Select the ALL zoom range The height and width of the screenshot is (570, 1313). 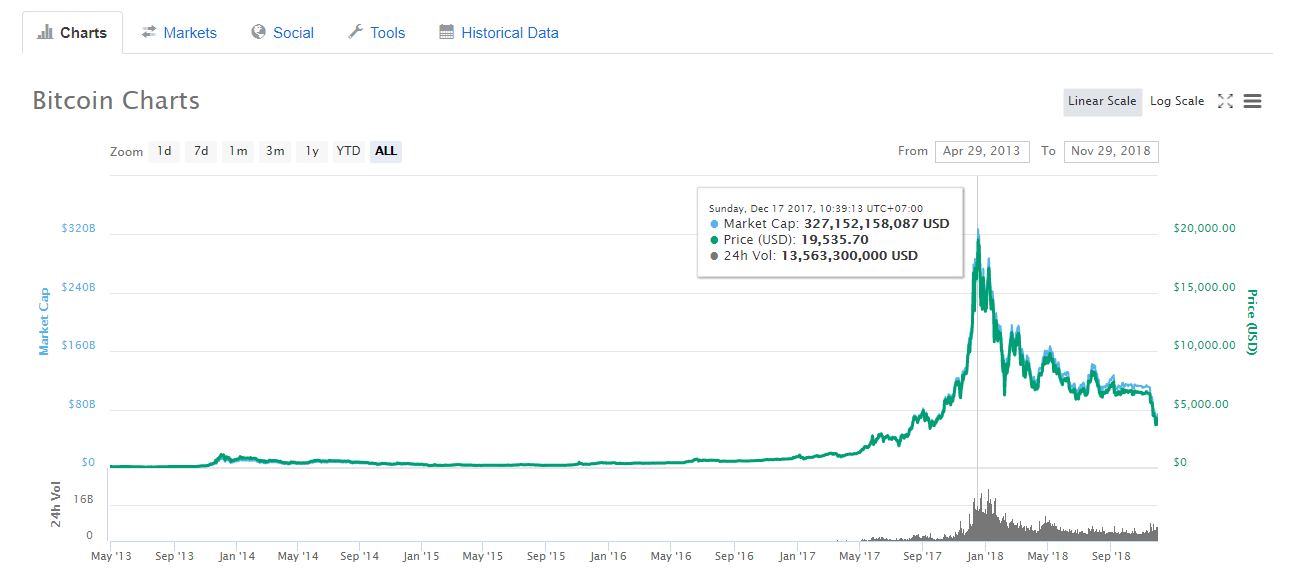(x=386, y=151)
